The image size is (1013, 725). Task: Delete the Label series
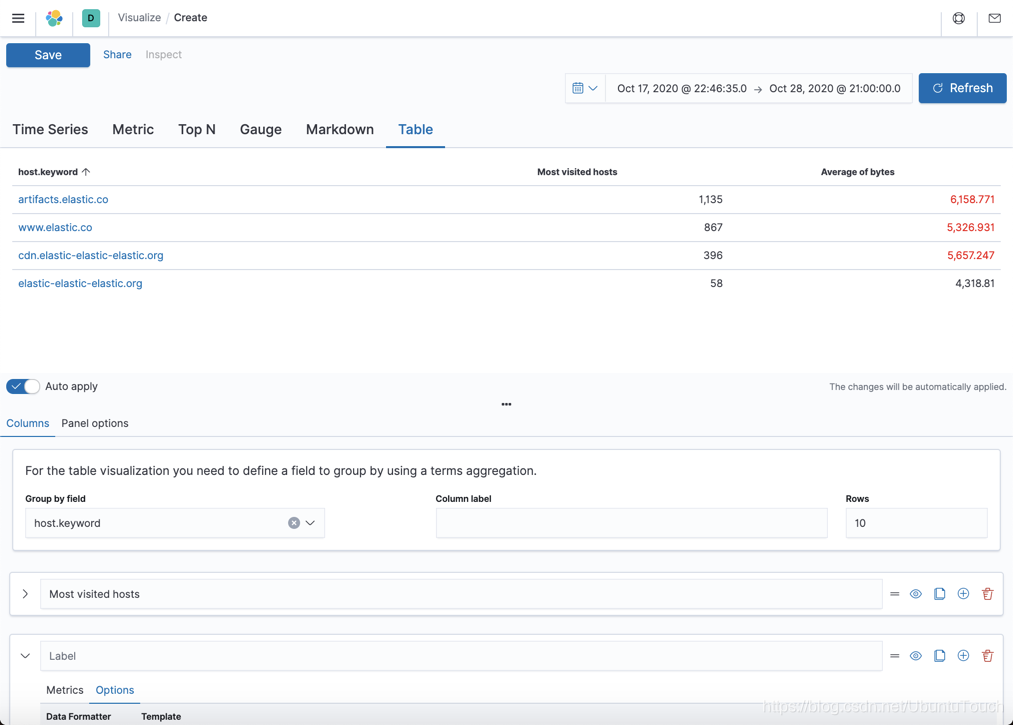[988, 656]
